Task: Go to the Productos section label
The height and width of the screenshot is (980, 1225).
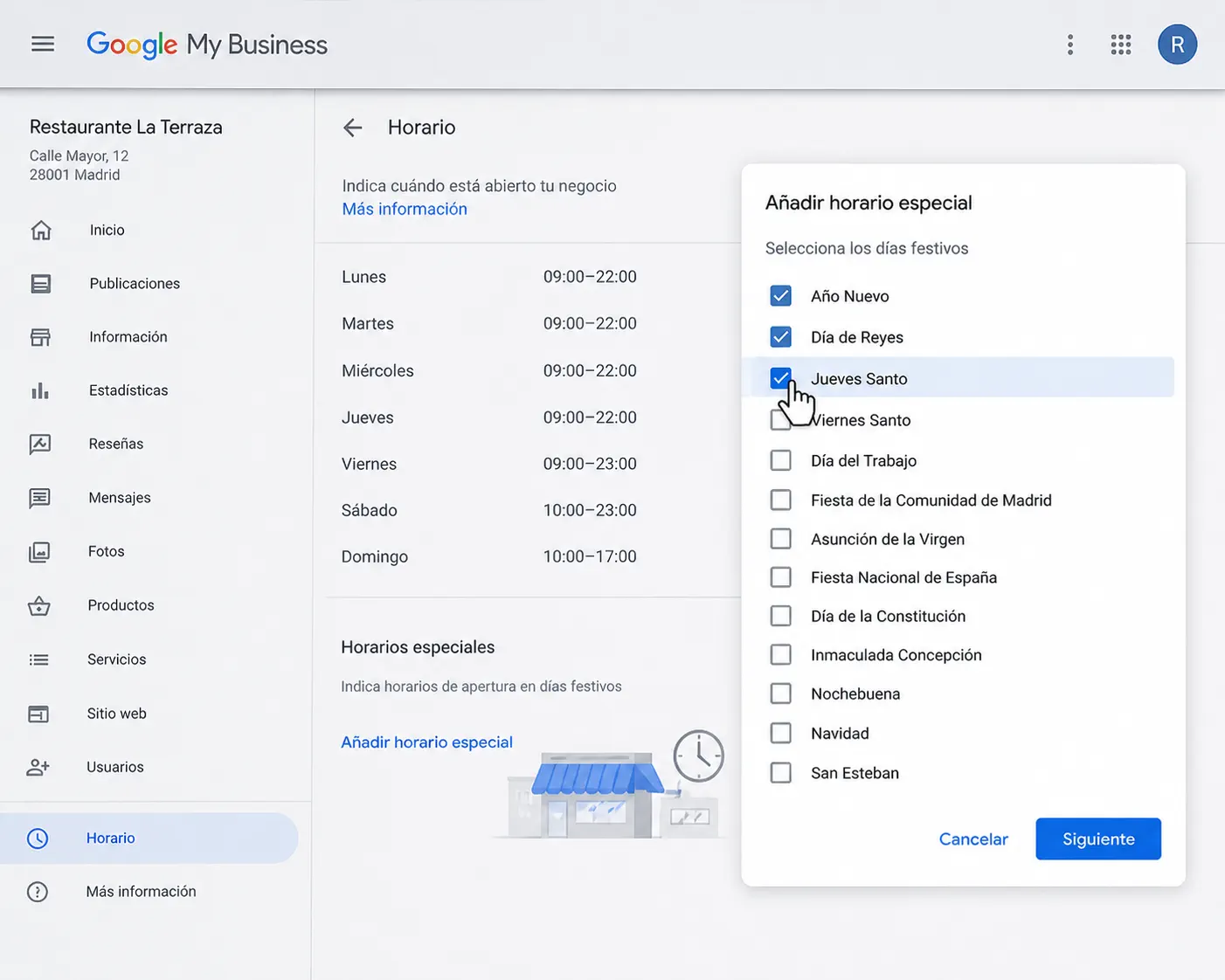Action: click(x=121, y=605)
